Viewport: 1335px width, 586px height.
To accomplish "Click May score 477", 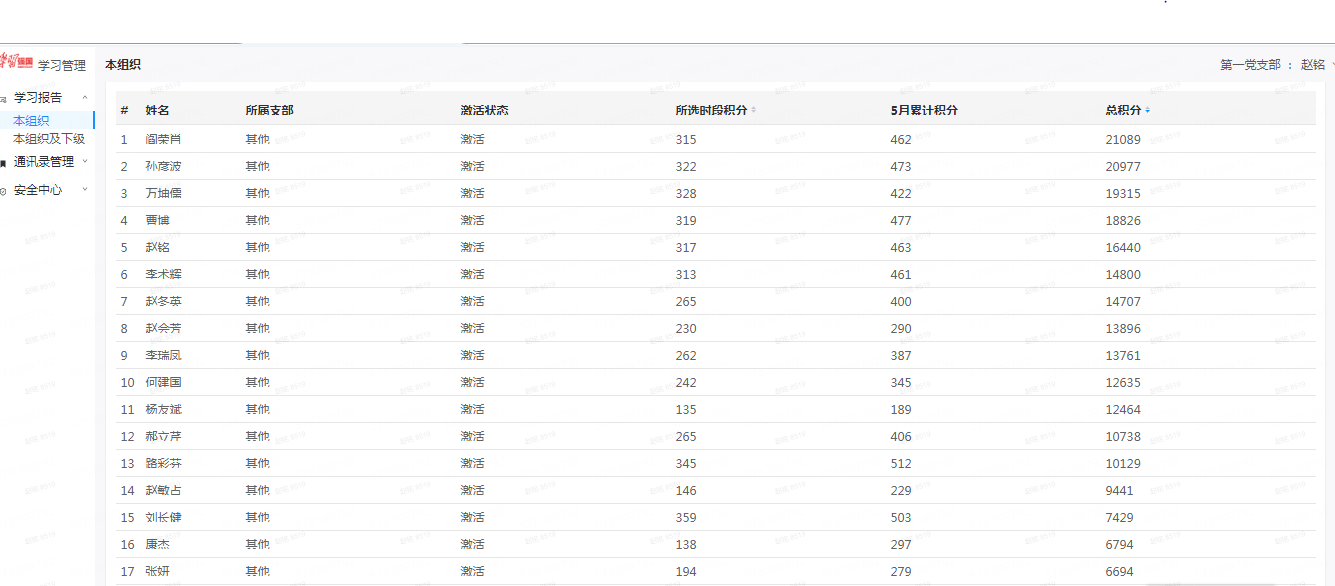I will pyautogui.click(x=901, y=221).
